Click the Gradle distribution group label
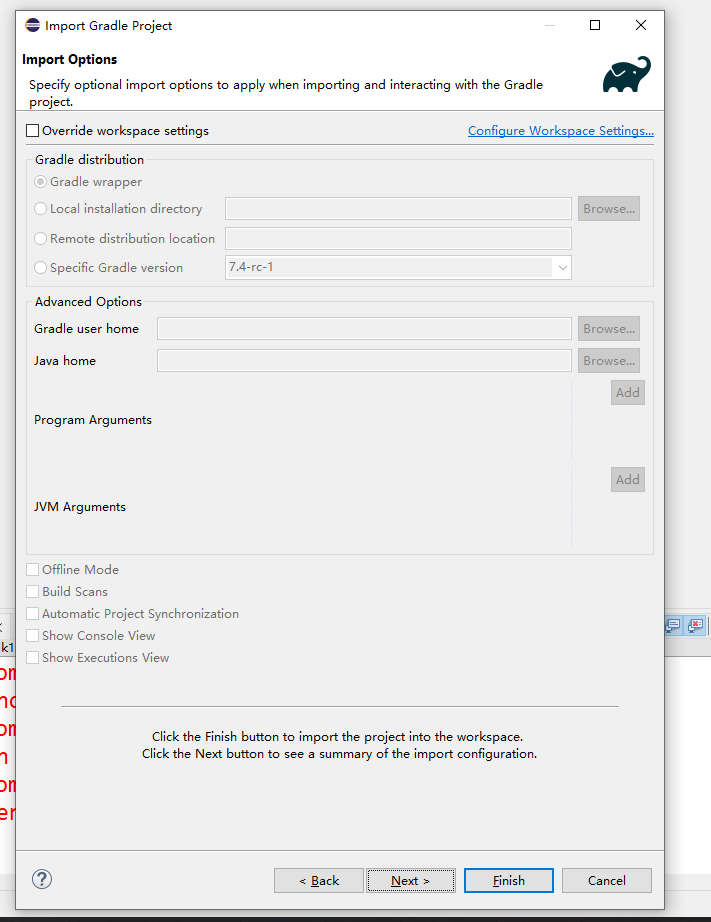711x922 pixels. 89,159
